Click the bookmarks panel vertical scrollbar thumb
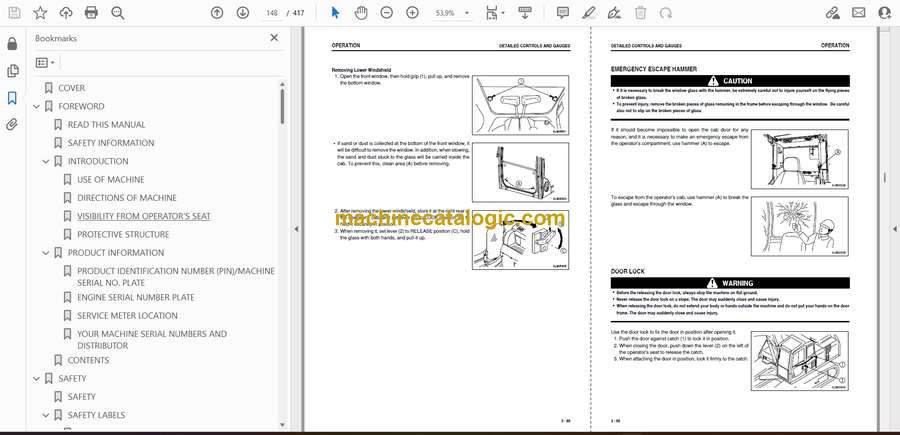 tap(282, 106)
